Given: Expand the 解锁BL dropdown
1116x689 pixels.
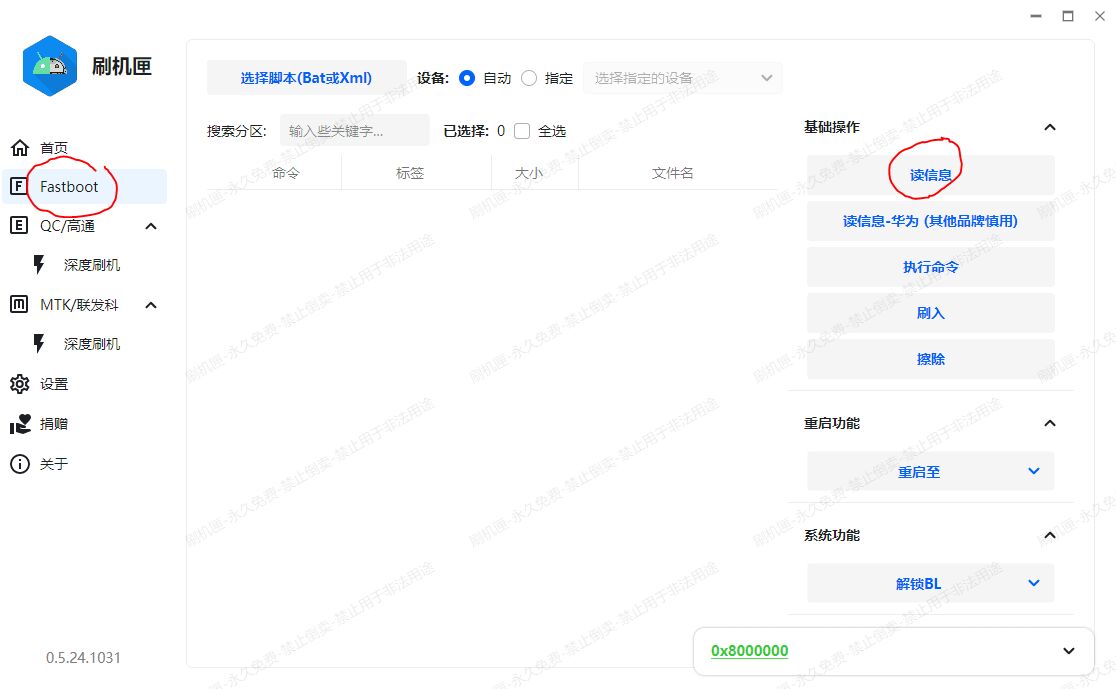Looking at the screenshot, I should click(930, 583).
